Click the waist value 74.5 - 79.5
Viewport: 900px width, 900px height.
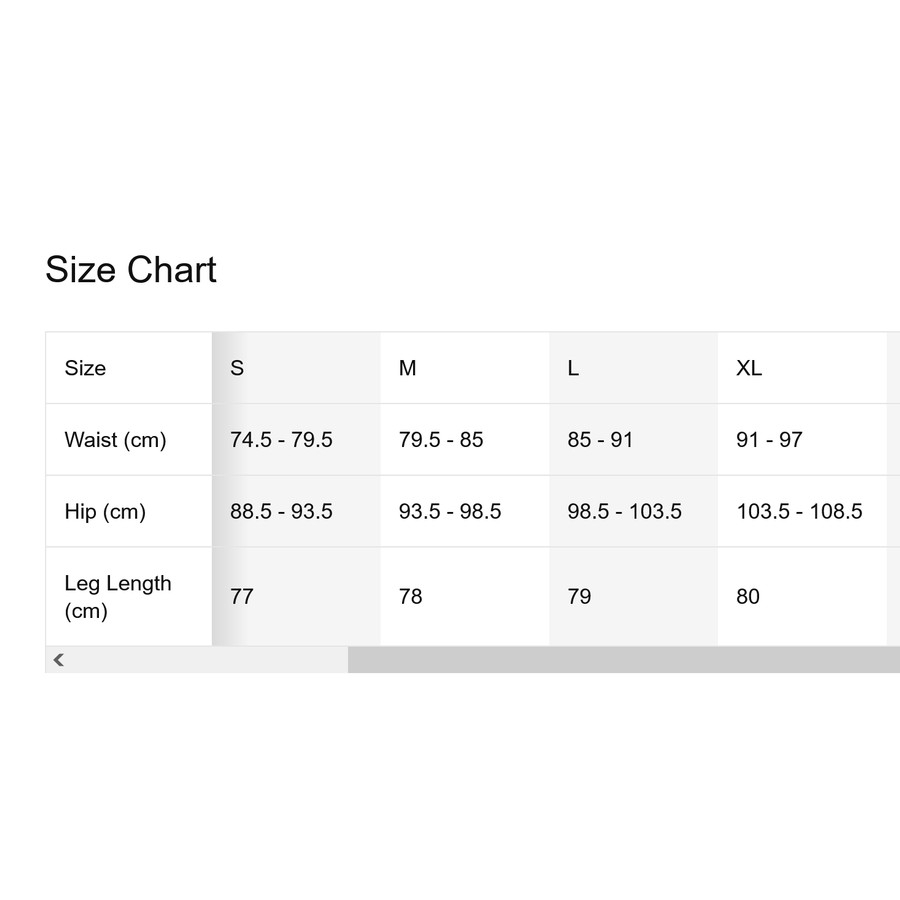tap(281, 440)
